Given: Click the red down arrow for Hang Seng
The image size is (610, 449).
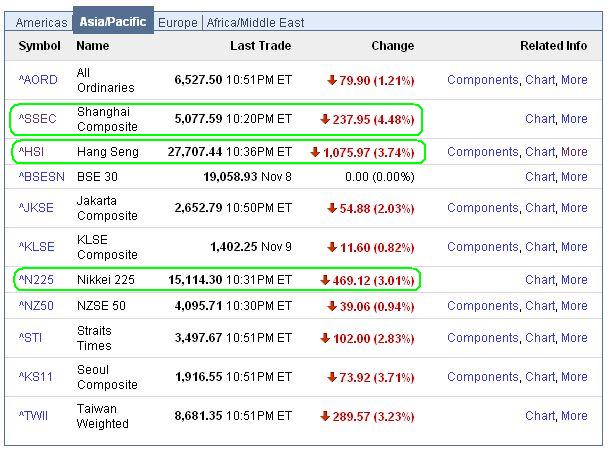Looking at the screenshot, I should coord(315,152).
